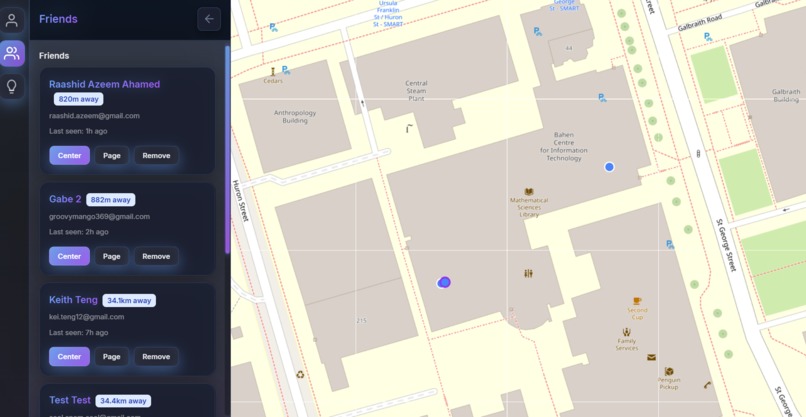Click the 820m away distance badge

click(79, 99)
